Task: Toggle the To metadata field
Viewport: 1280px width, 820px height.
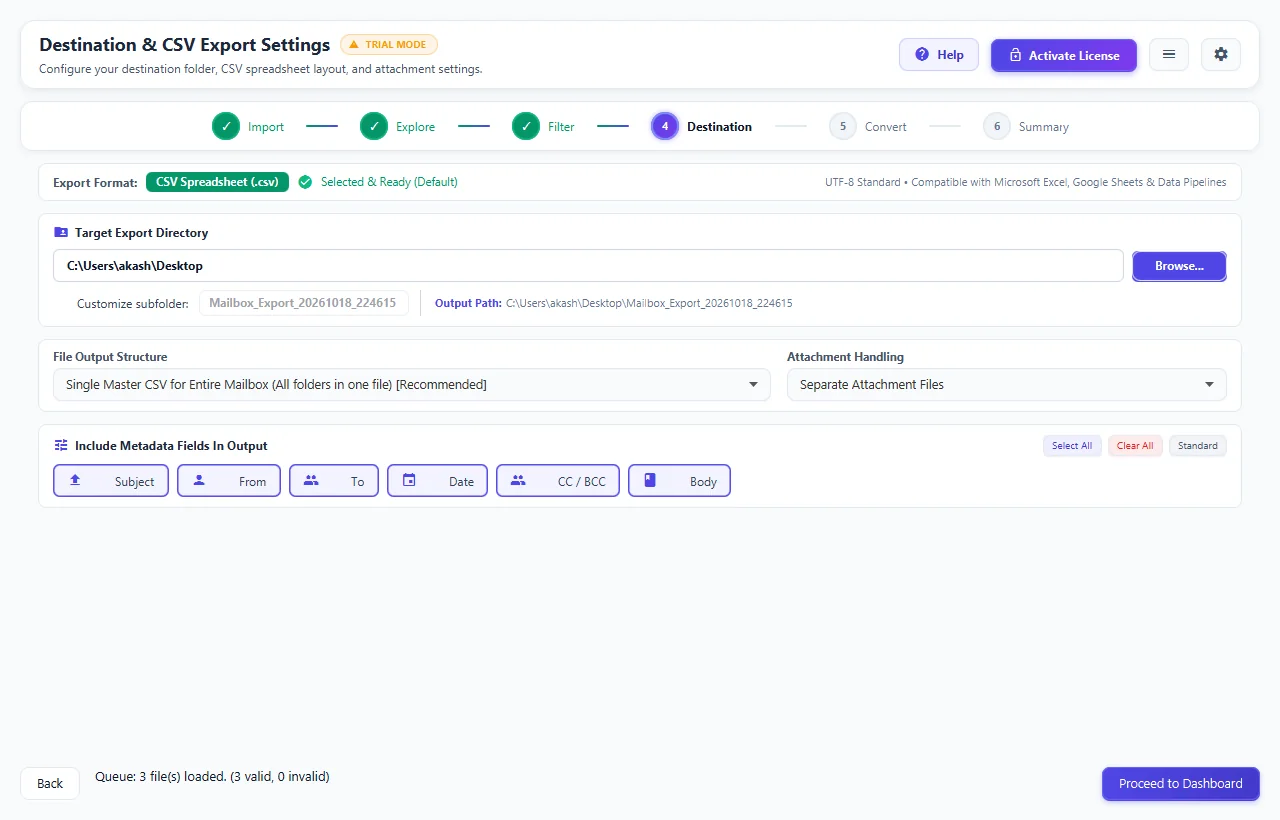Action: pyautogui.click(x=334, y=481)
